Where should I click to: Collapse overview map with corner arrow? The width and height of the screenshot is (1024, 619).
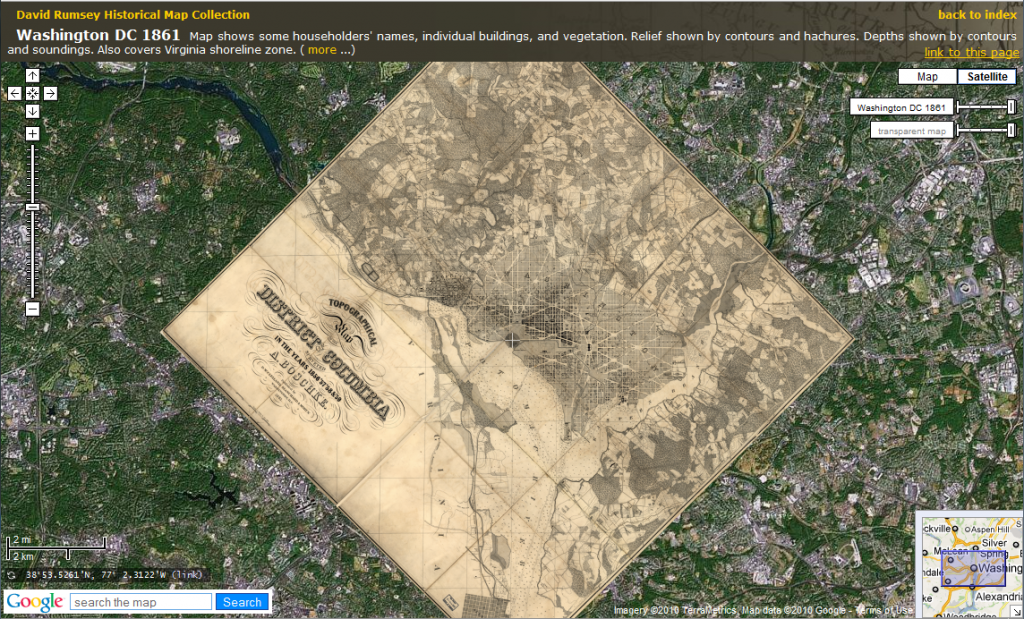(x=1017, y=612)
